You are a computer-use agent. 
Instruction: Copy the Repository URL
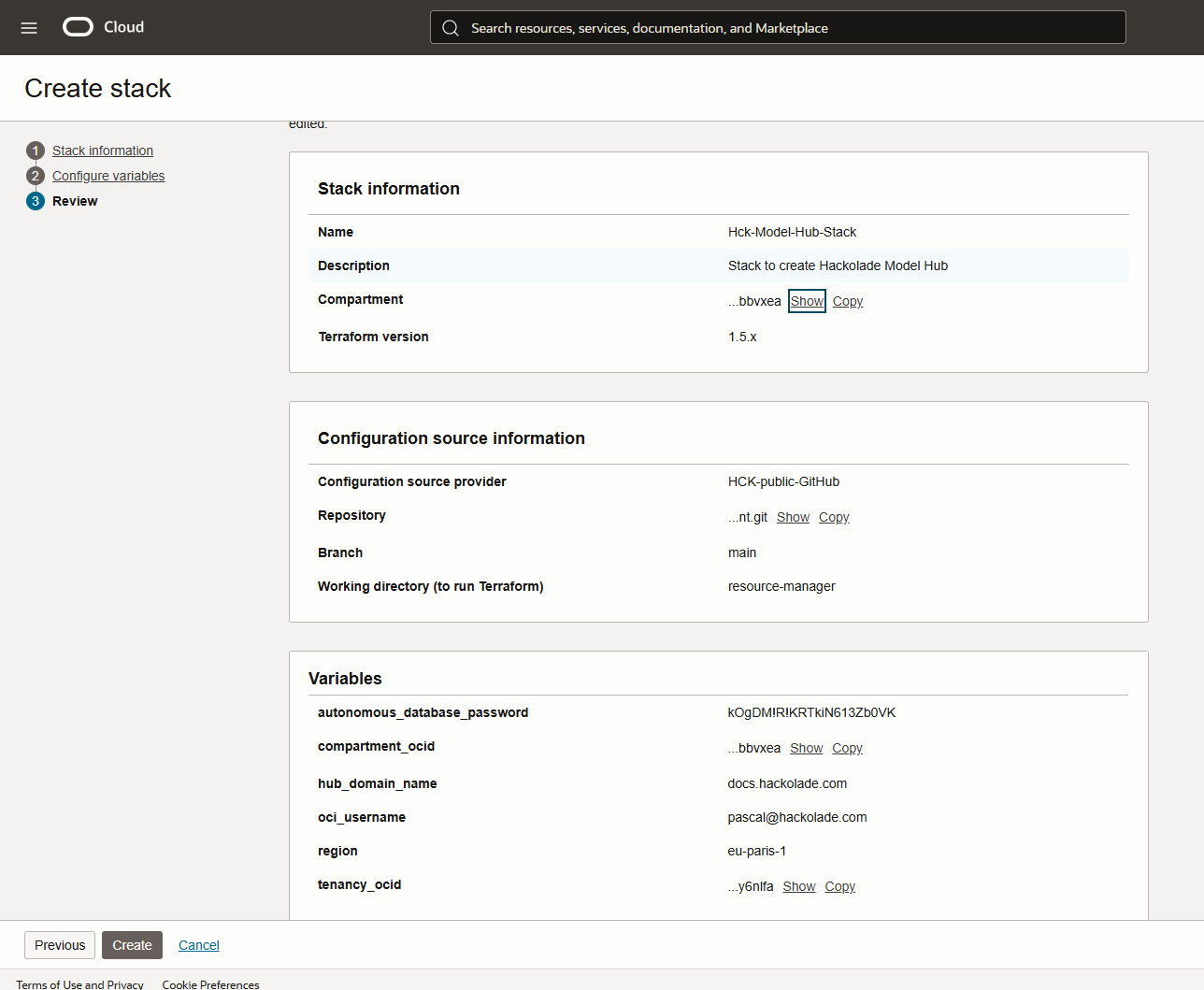pos(834,517)
